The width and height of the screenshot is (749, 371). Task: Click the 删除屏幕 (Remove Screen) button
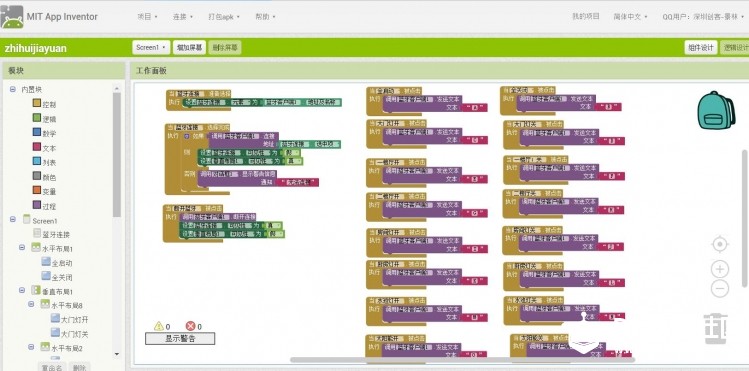pyautogui.click(x=225, y=47)
